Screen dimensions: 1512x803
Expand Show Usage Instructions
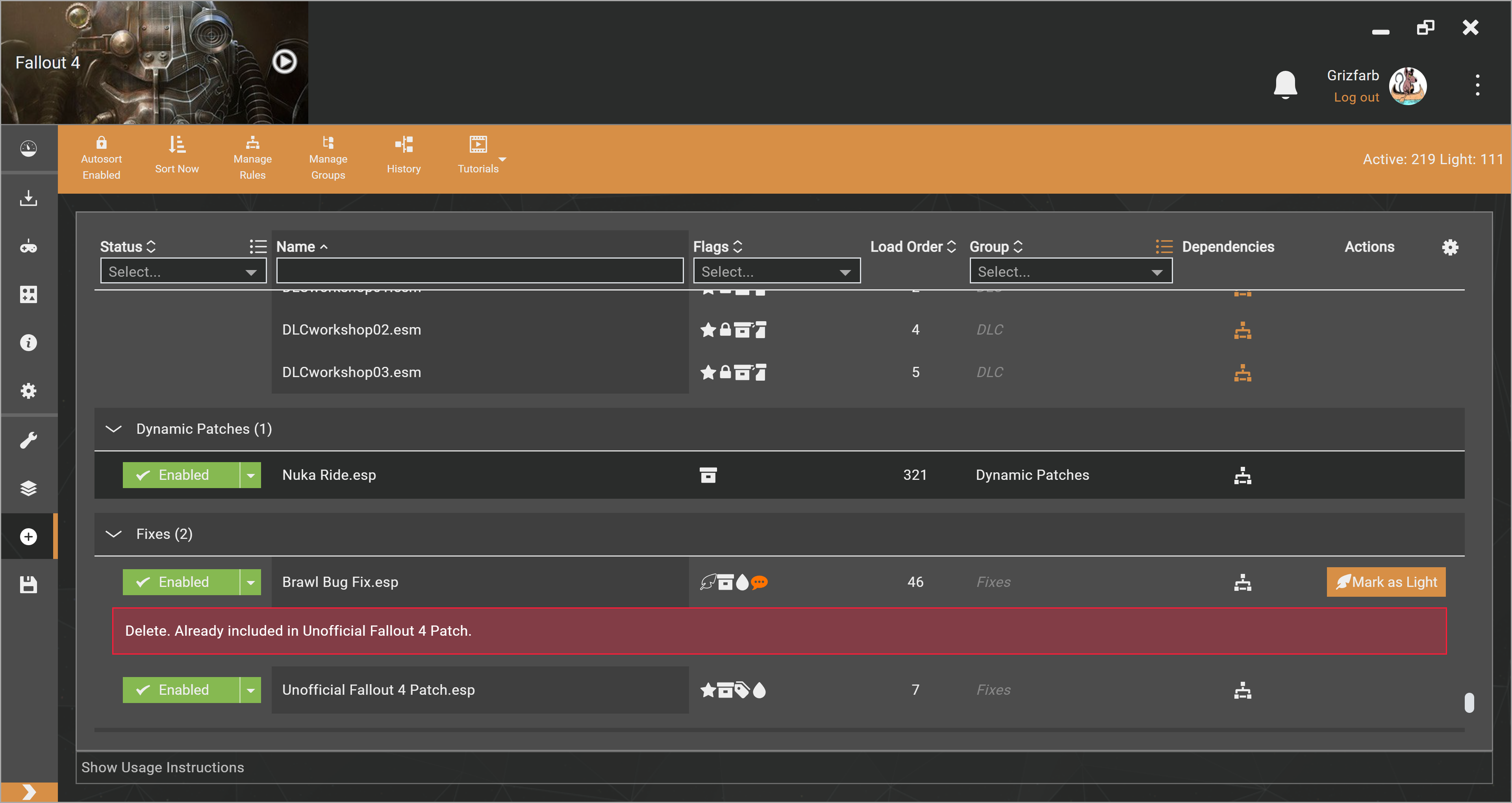click(163, 767)
